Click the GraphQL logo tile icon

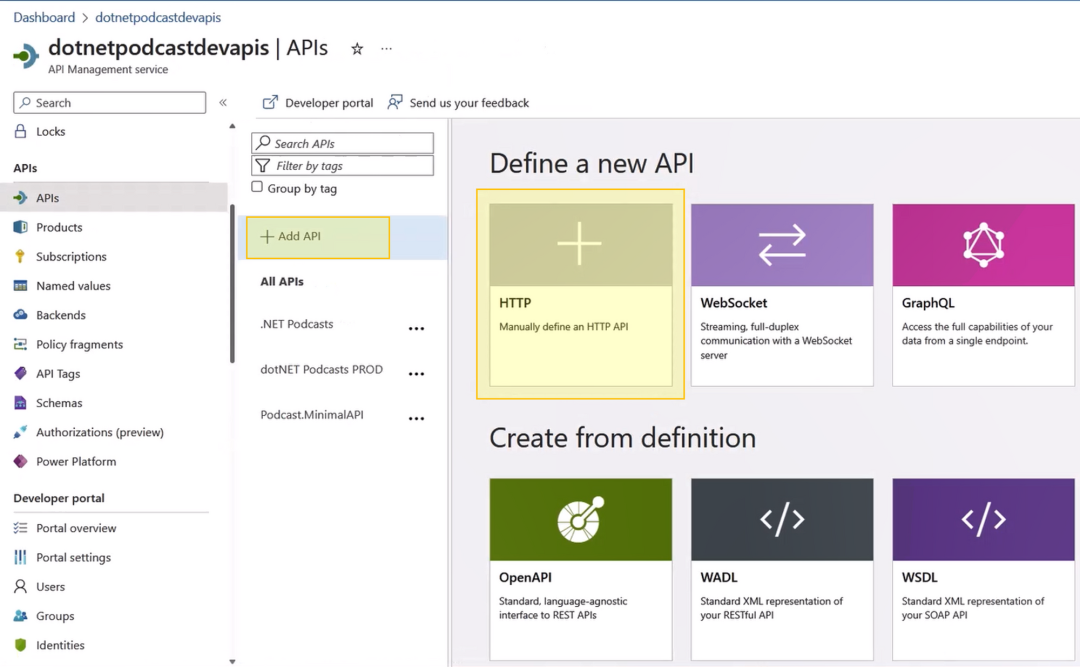[x=984, y=245]
